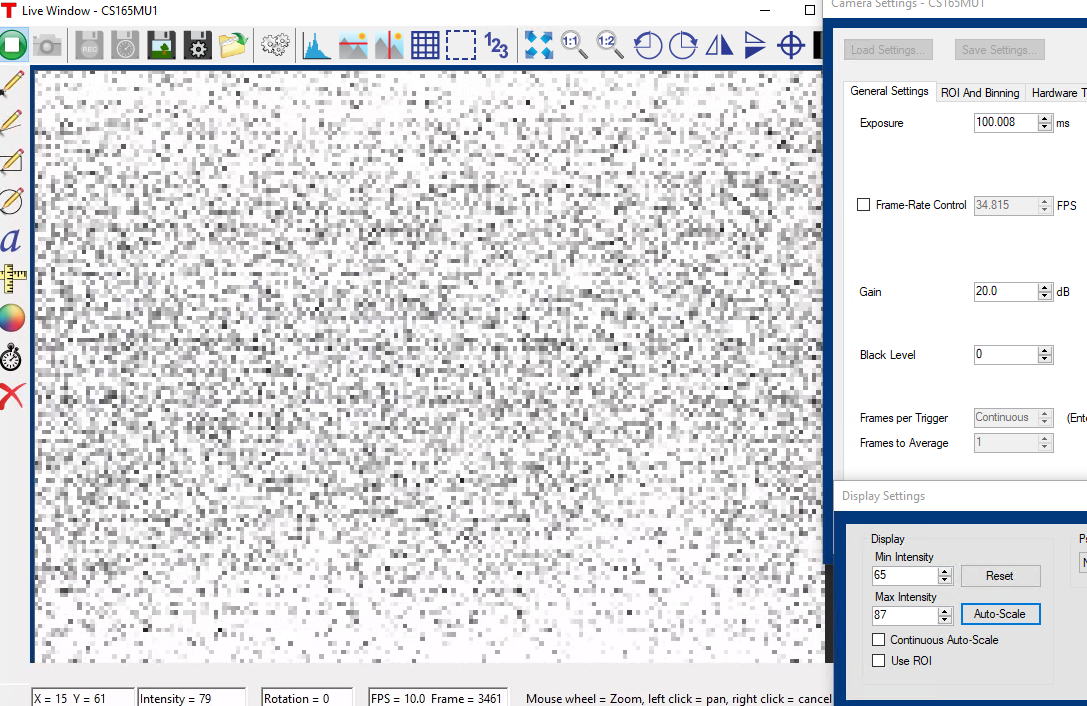Check the Use ROI checkbox
This screenshot has width=1087, height=706.
tap(878, 660)
